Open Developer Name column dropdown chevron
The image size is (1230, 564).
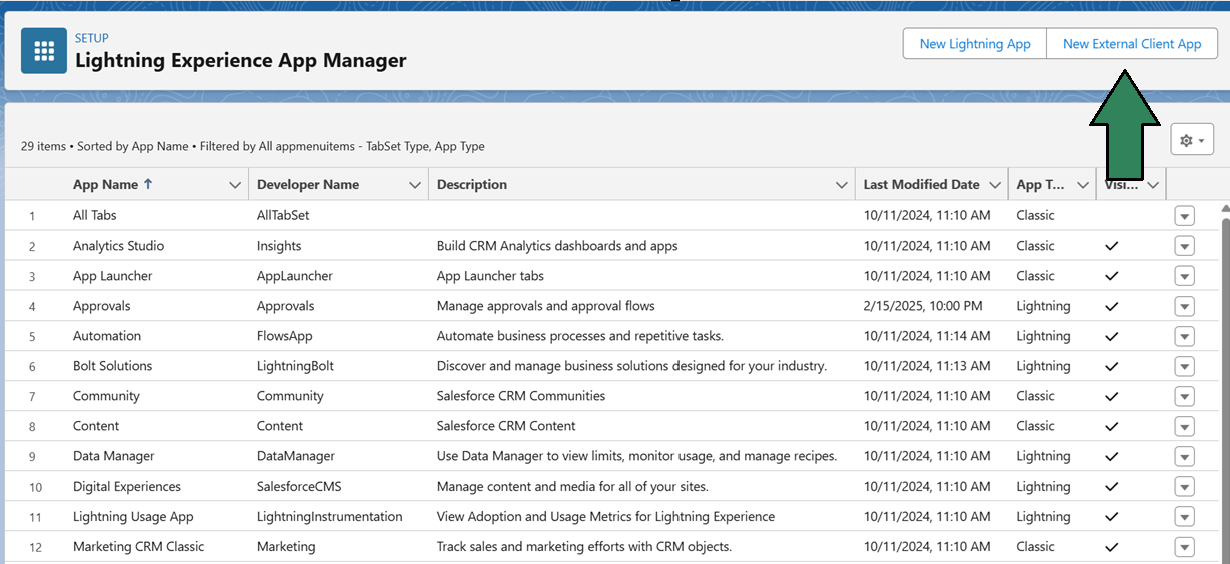(x=415, y=185)
